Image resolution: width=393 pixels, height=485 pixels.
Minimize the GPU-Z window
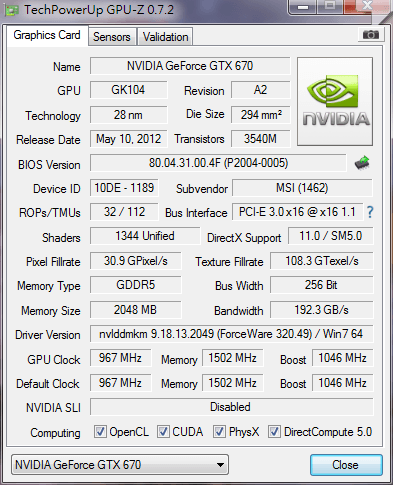[x=303, y=7]
